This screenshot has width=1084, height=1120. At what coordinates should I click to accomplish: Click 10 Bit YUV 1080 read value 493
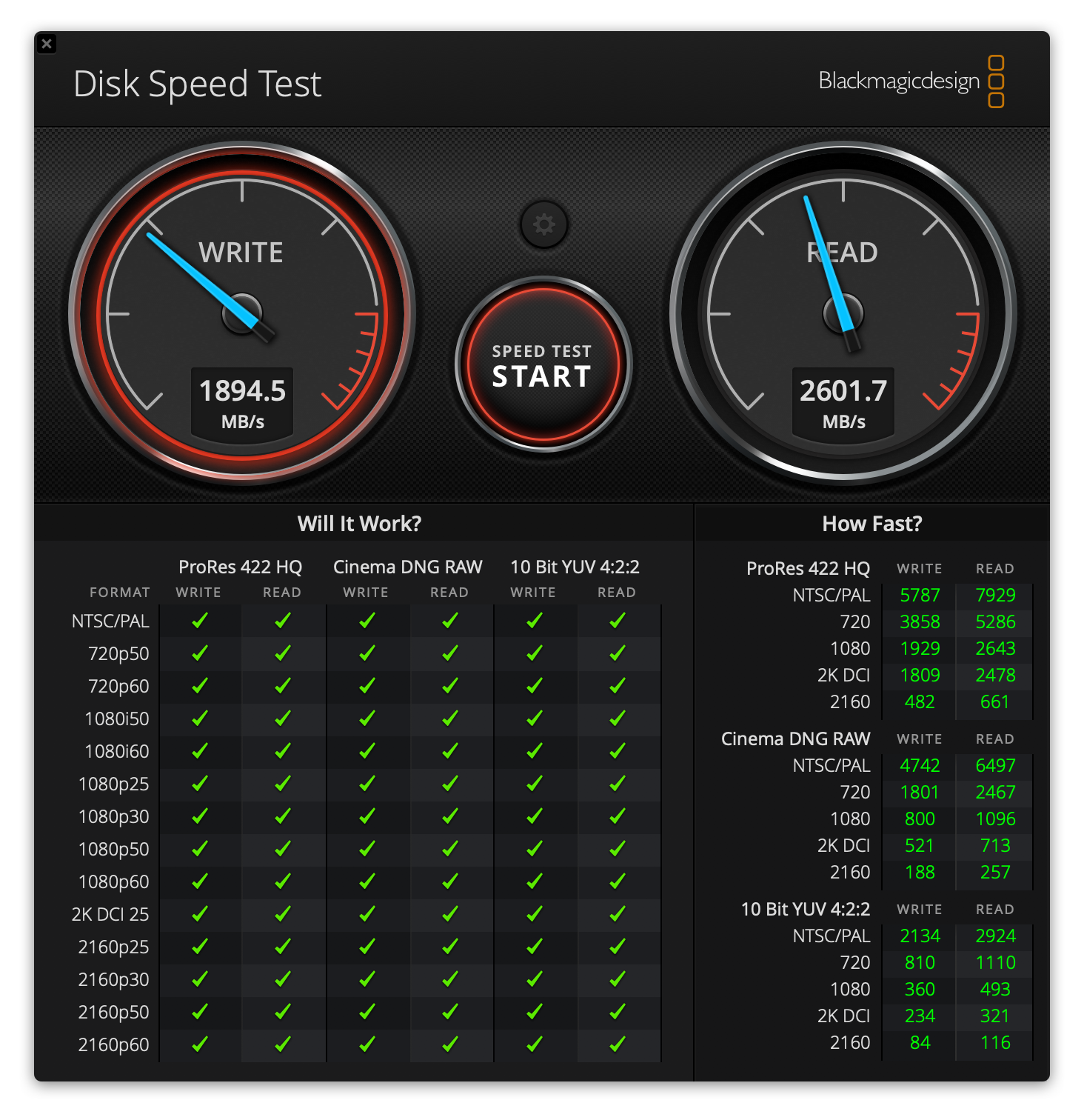(995, 989)
